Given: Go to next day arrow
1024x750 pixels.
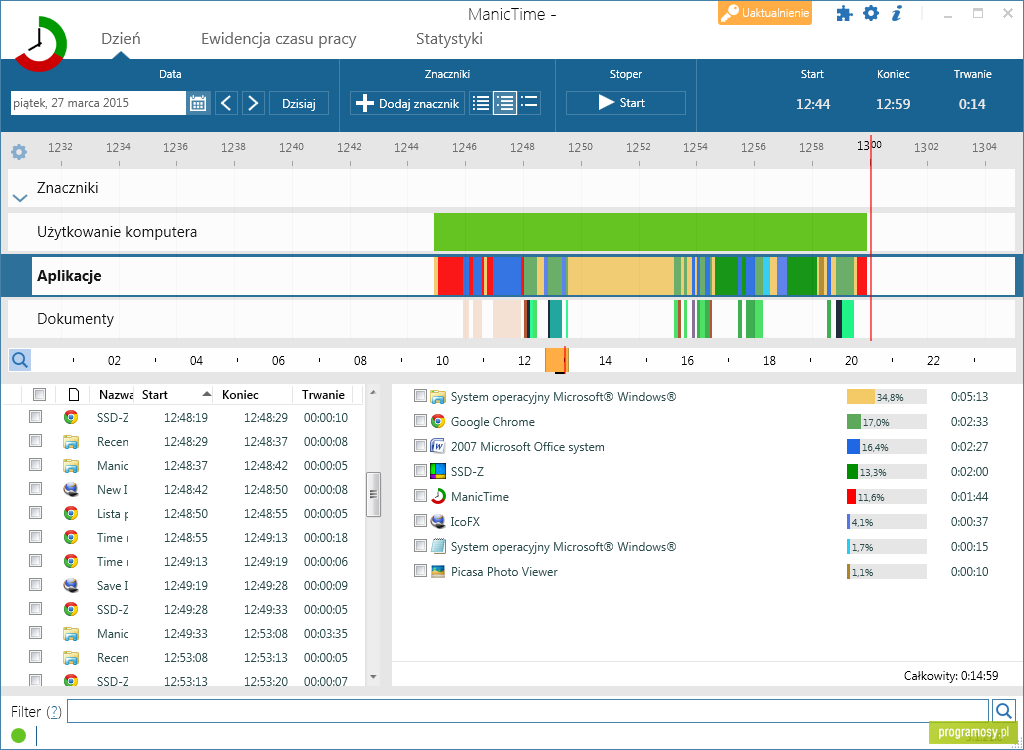Looking at the screenshot, I should (253, 103).
